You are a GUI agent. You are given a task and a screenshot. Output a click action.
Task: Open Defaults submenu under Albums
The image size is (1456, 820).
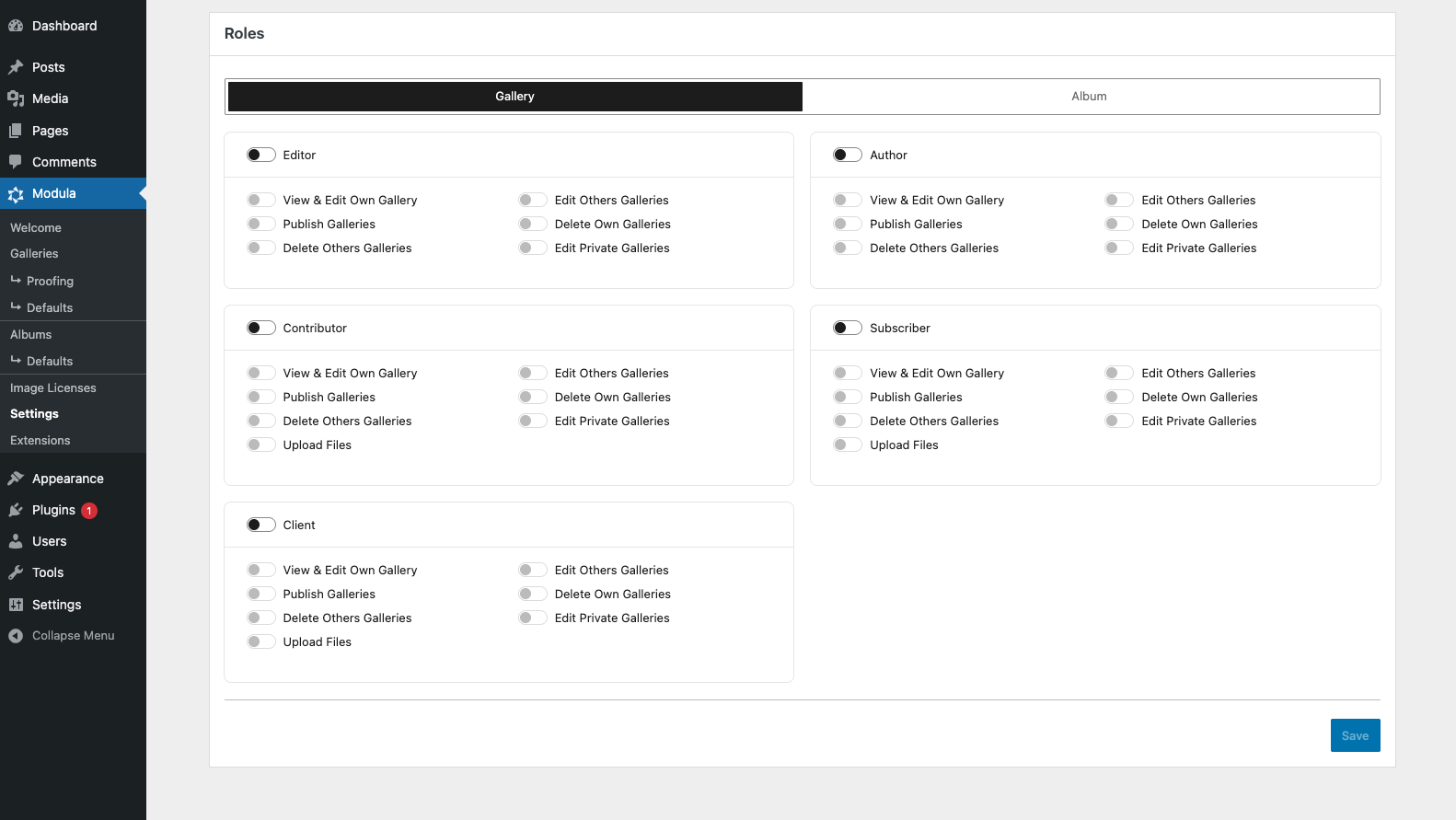(x=50, y=361)
